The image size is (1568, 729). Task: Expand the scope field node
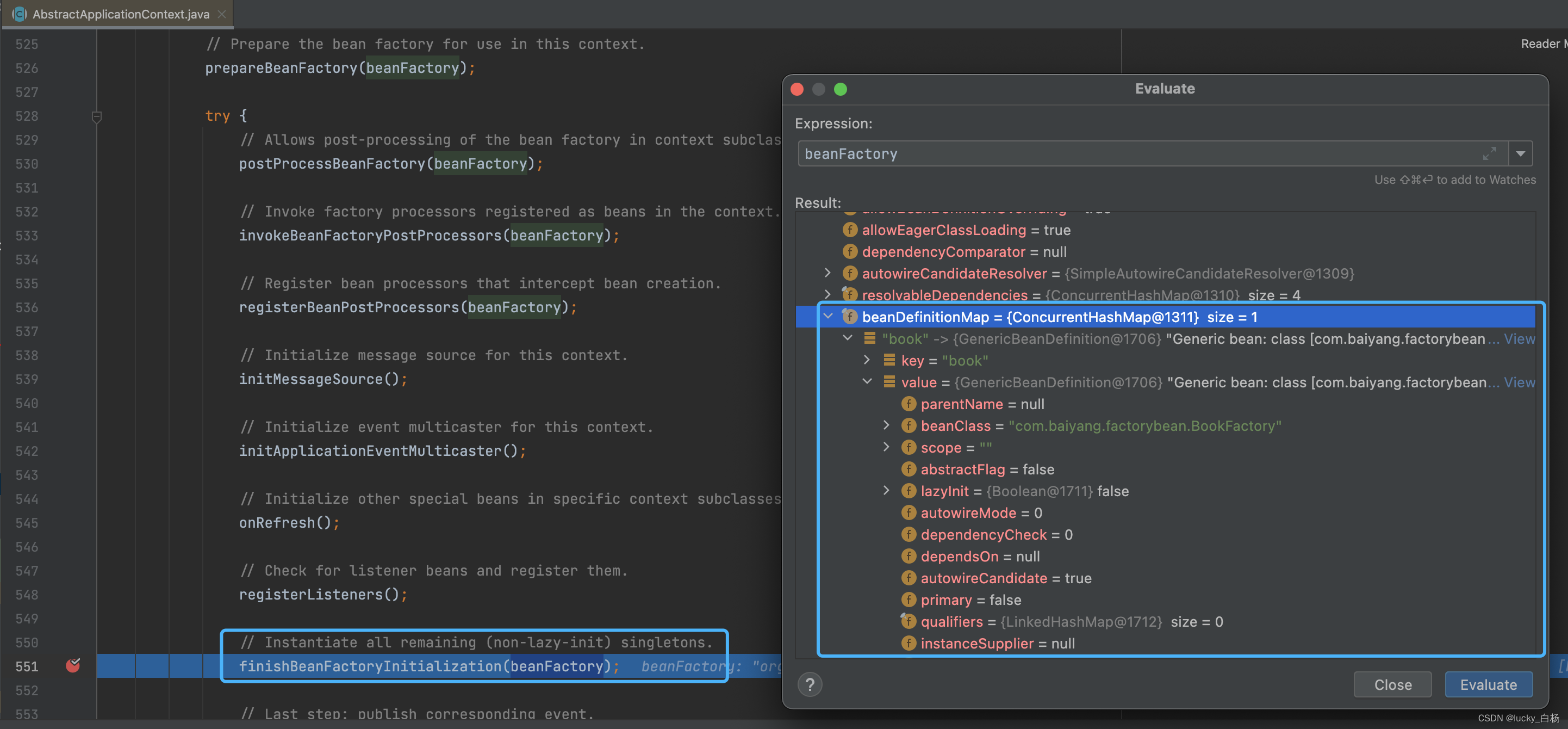pos(886,447)
